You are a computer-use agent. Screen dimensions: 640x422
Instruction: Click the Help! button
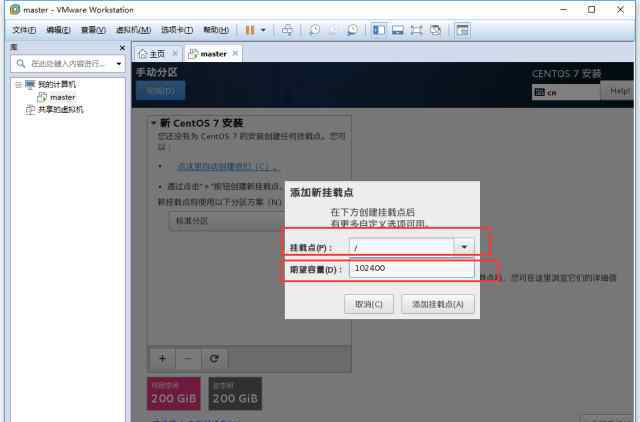click(x=619, y=91)
